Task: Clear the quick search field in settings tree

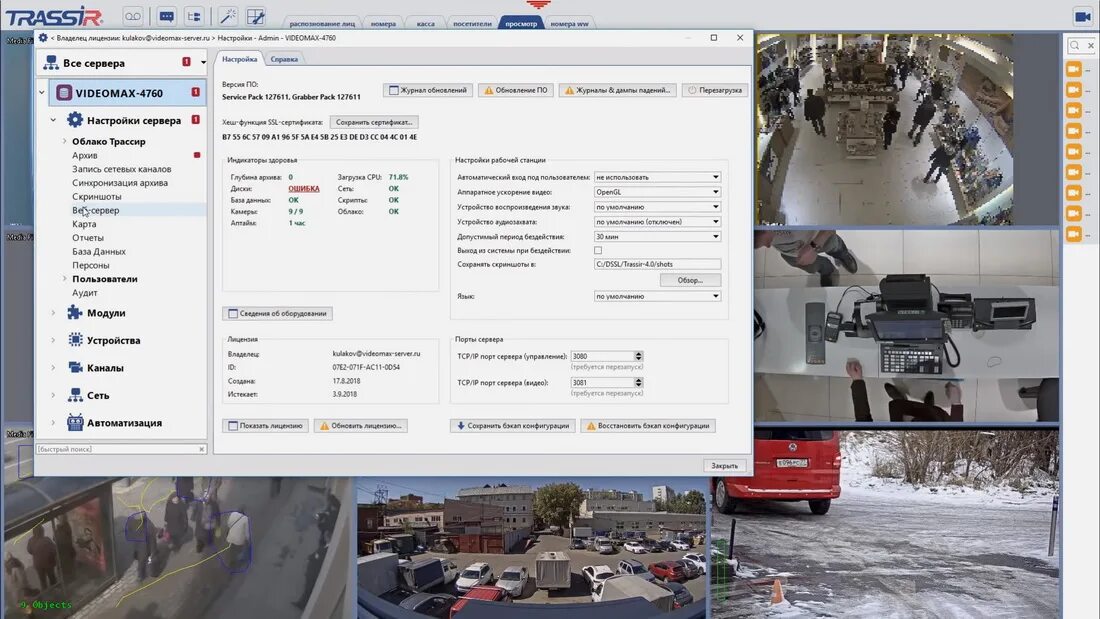Action: (201, 449)
